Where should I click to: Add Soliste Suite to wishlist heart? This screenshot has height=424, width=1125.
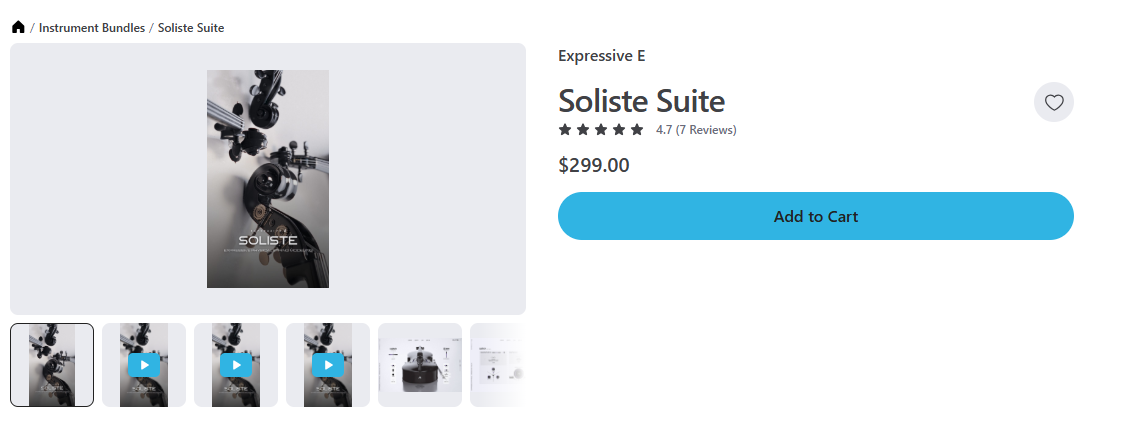[1053, 102]
